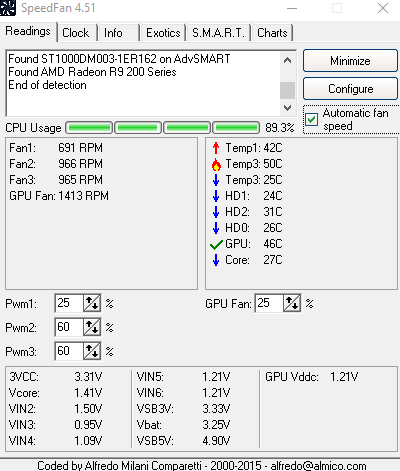
Task: Click the second CPU usage bar
Action: click(x=138, y=128)
